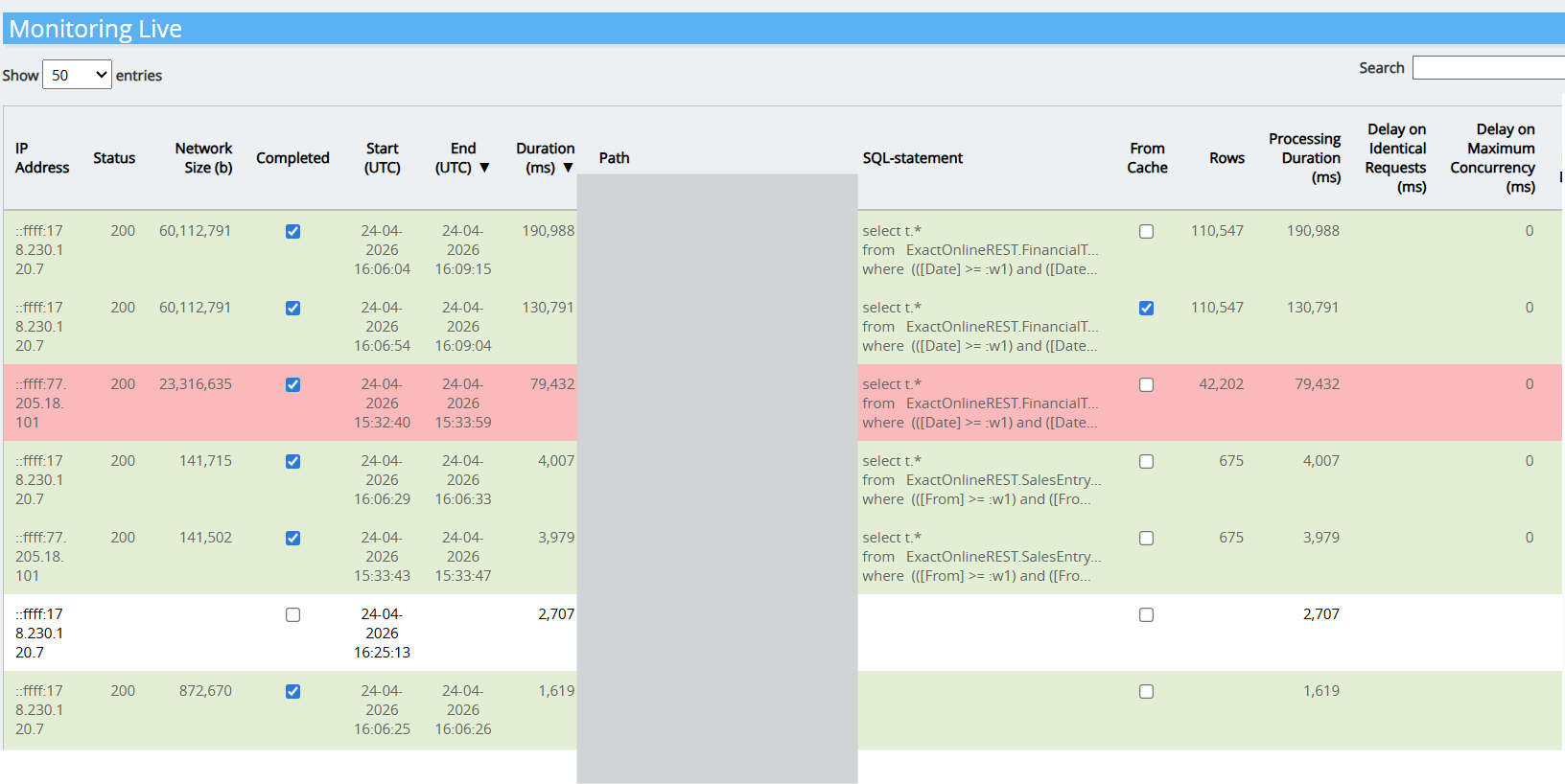Toggle From Cache checkbox in red 79,432 row
Image resolution: width=1565 pixels, height=784 pixels.
point(1146,385)
